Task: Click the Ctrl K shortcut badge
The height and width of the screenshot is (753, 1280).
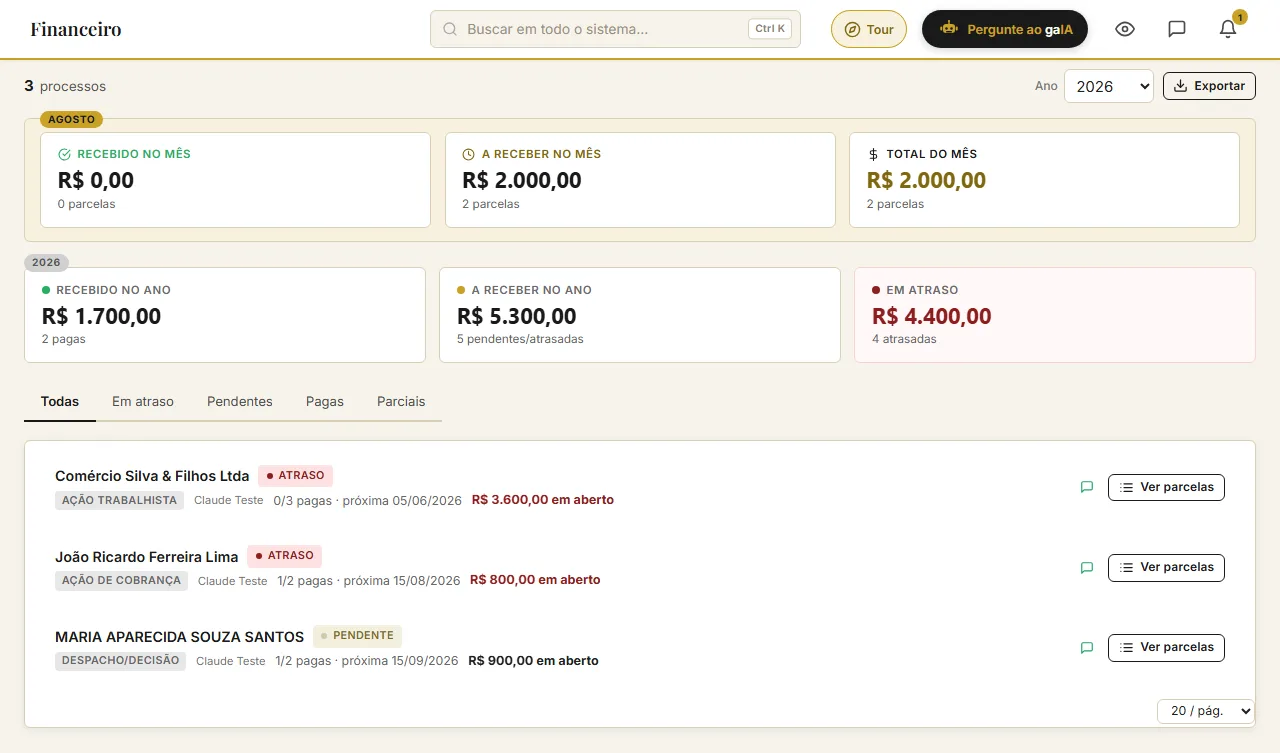Action: [x=770, y=29]
